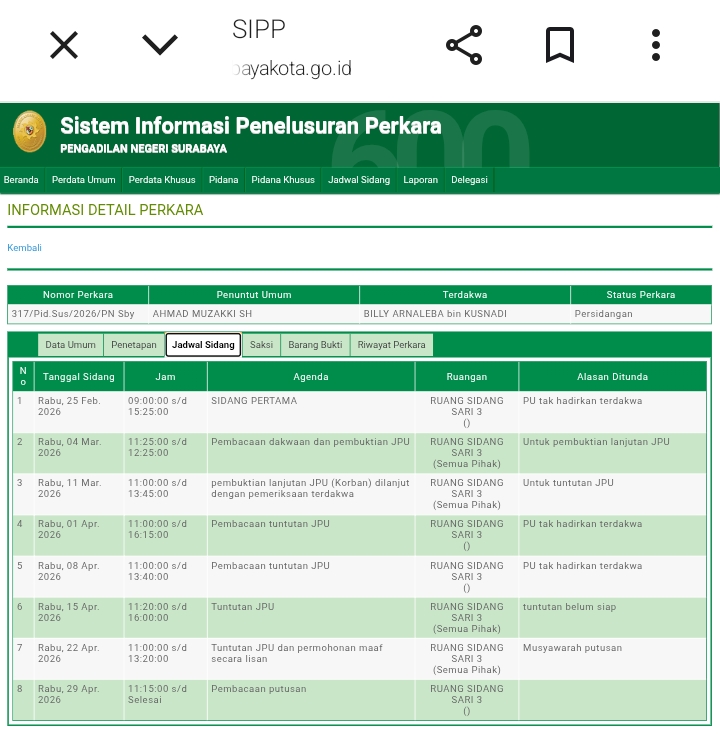Select Perdata Khusus in navigation bar

(162, 180)
